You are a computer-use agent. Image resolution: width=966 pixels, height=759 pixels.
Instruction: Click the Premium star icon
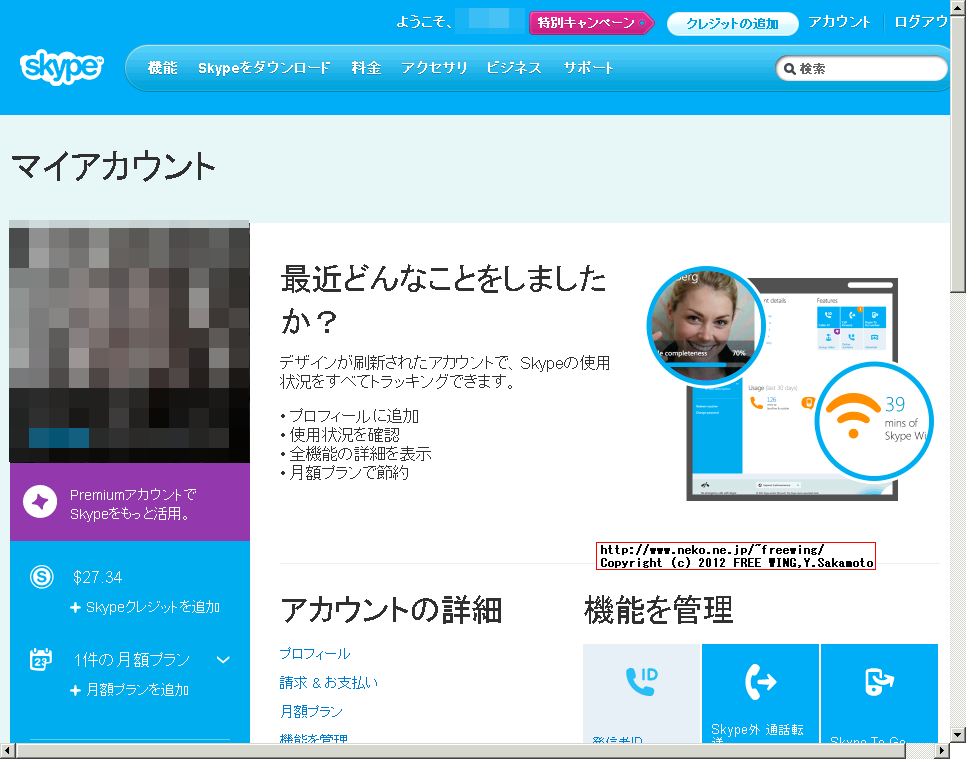click(40, 501)
